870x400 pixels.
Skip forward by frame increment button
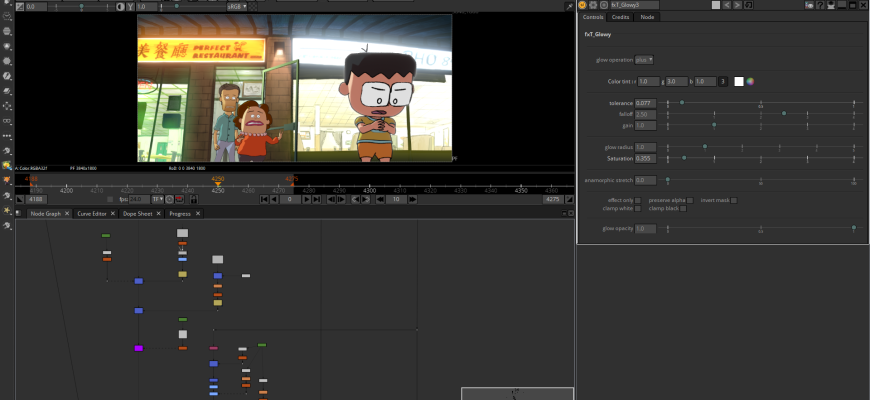coord(413,199)
